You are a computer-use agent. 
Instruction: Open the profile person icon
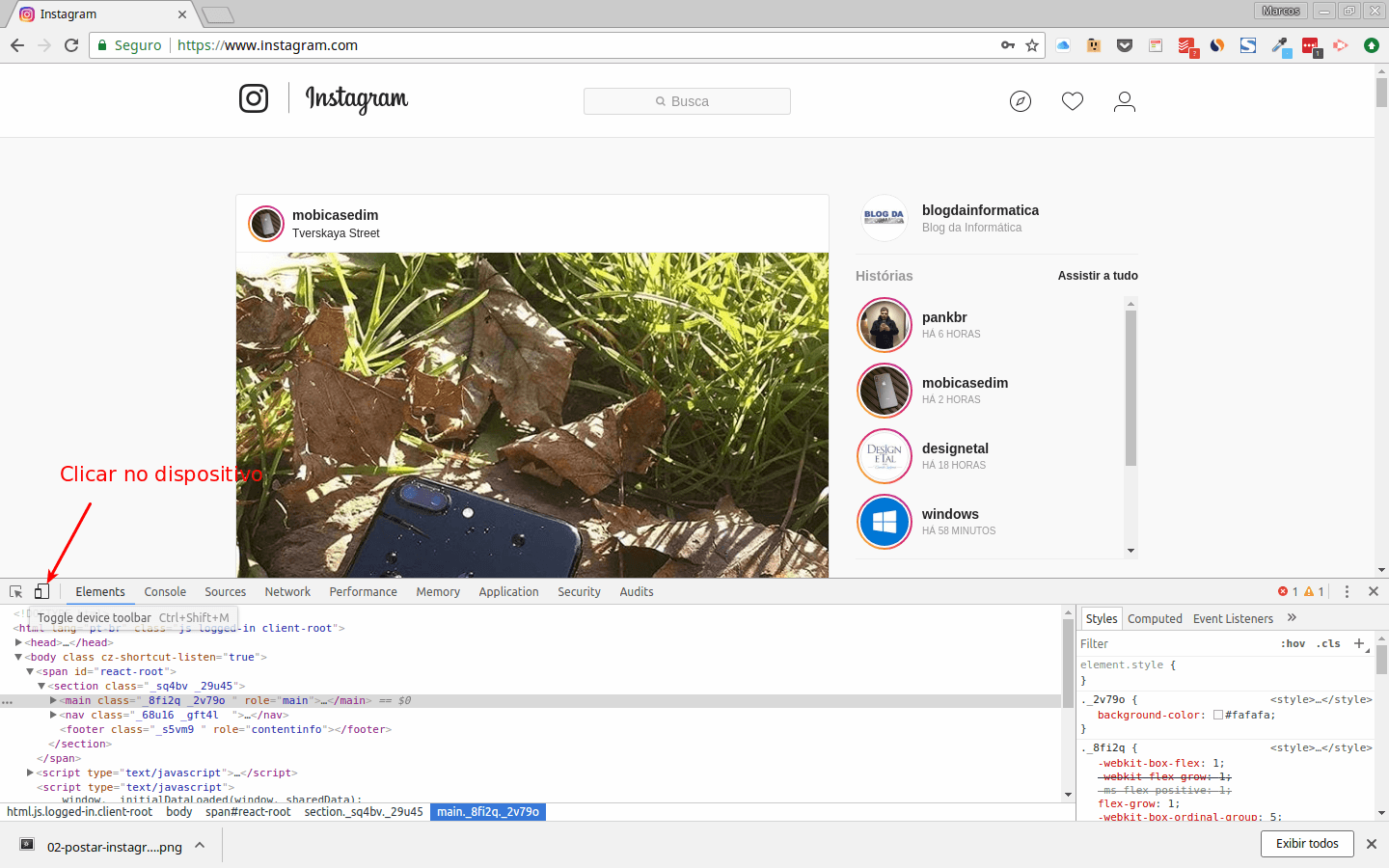tap(1125, 101)
